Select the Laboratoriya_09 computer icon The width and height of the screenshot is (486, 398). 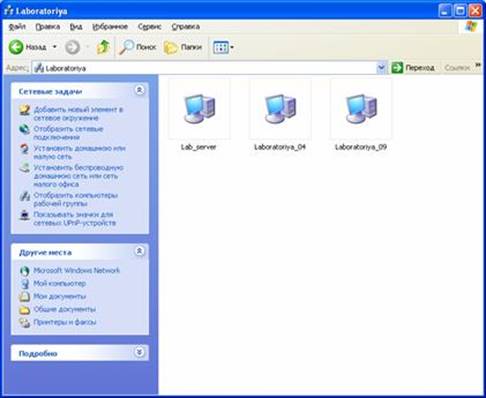point(361,109)
